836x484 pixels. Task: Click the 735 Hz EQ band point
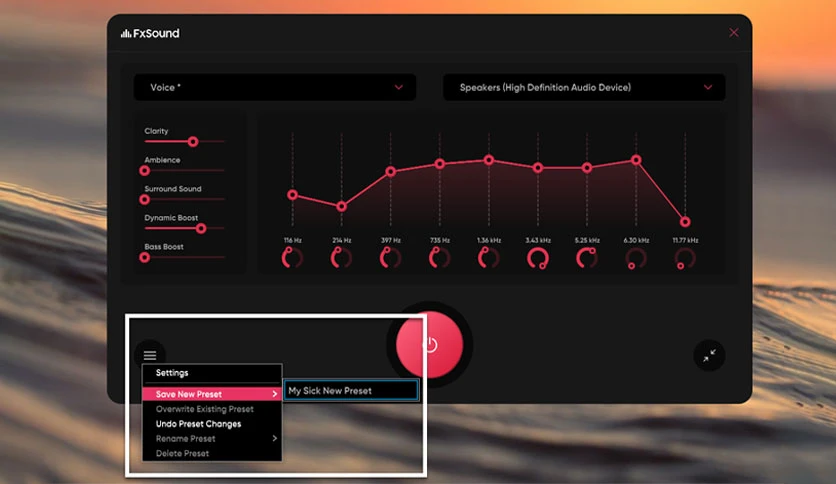pyautogui.click(x=439, y=164)
